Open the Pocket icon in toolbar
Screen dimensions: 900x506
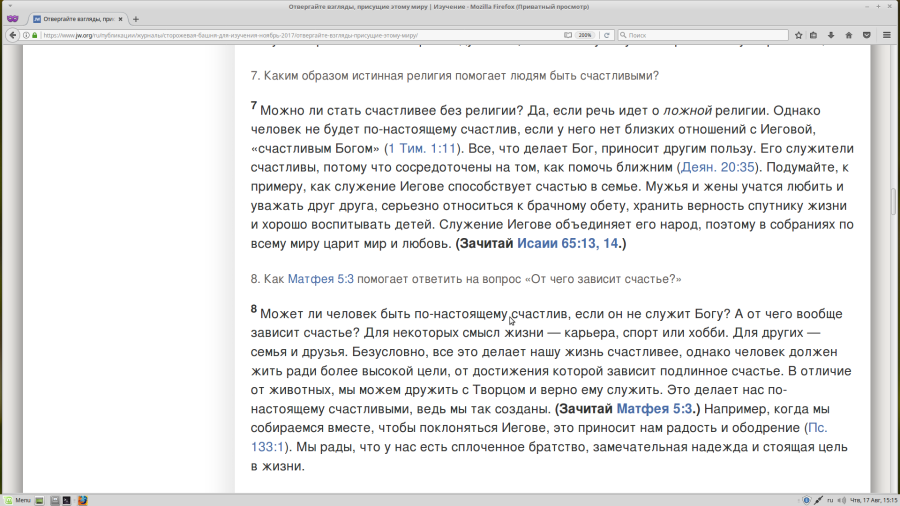point(867,35)
